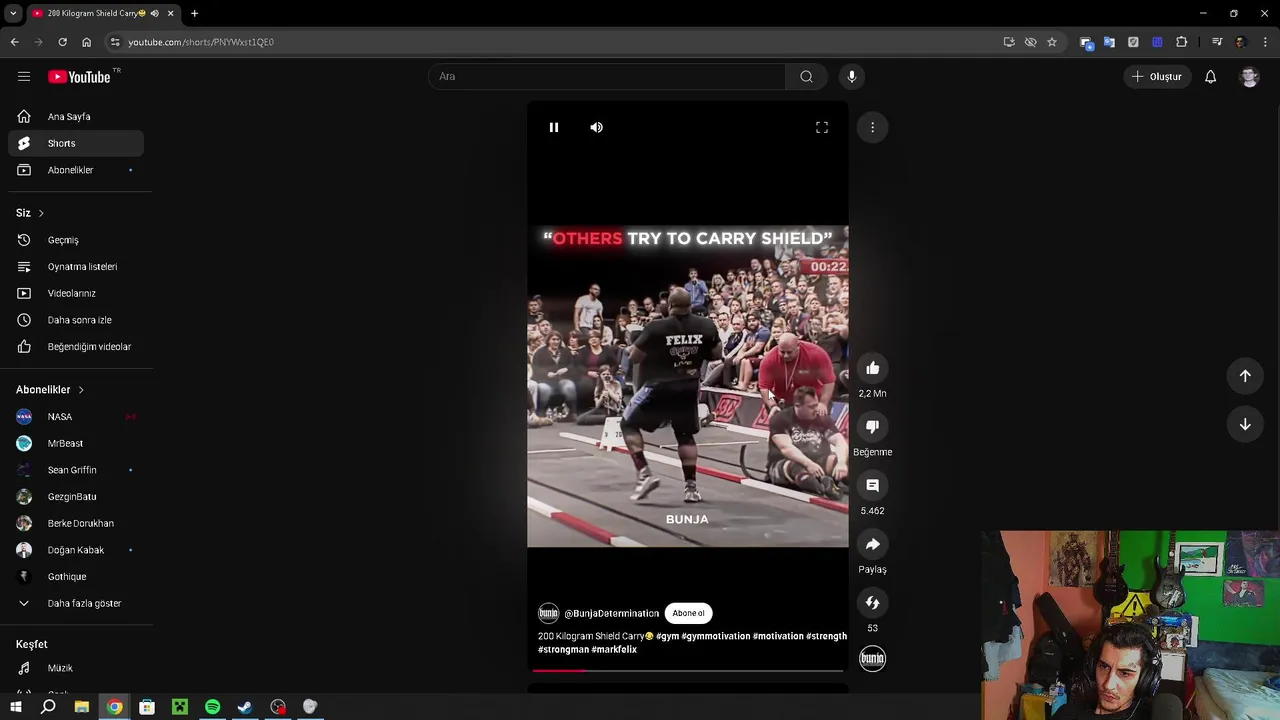
Task: Open Daha sonra izle list
Action: pyautogui.click(x=76, y=320)
